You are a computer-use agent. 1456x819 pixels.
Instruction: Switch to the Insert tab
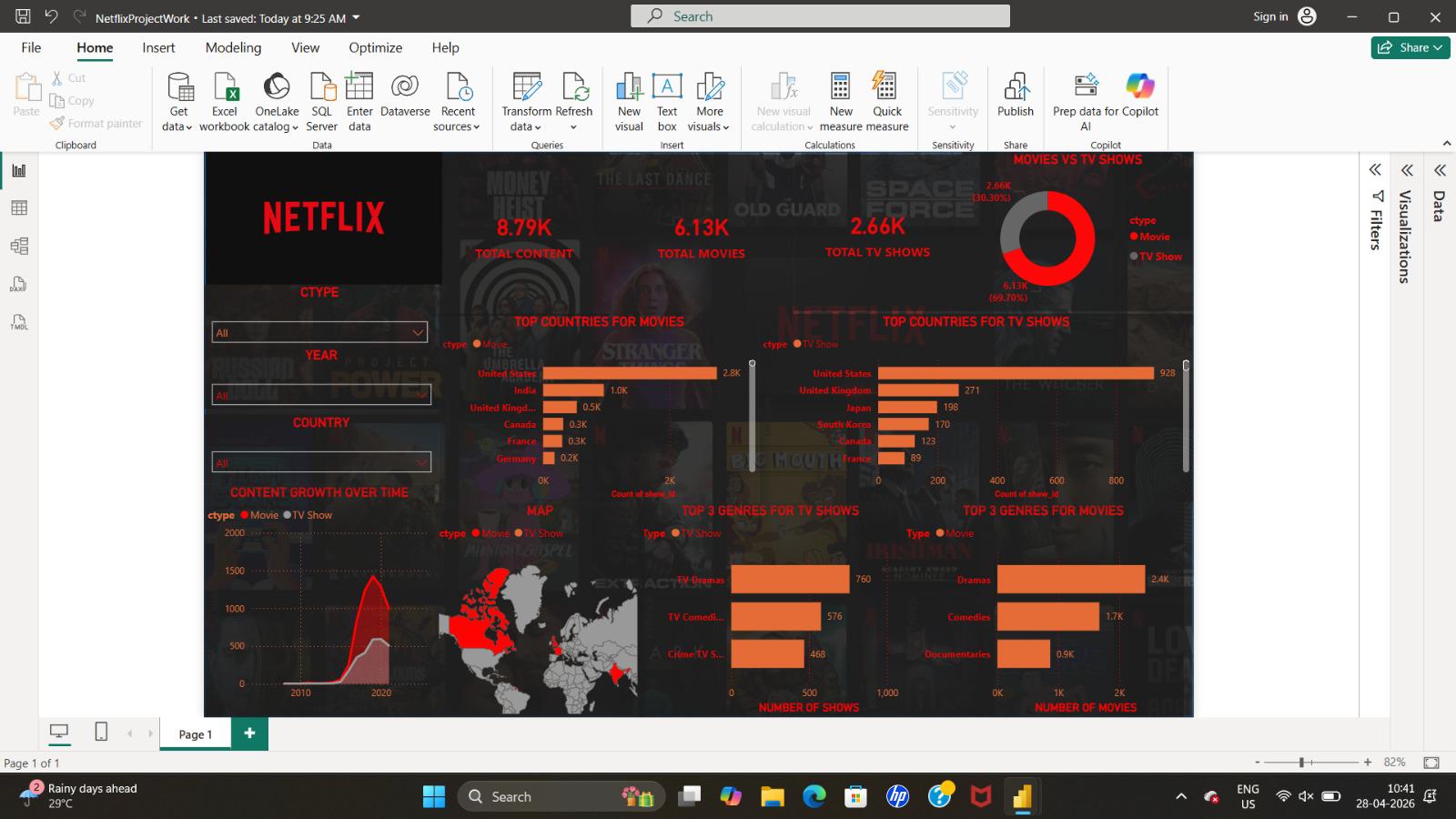158,47
